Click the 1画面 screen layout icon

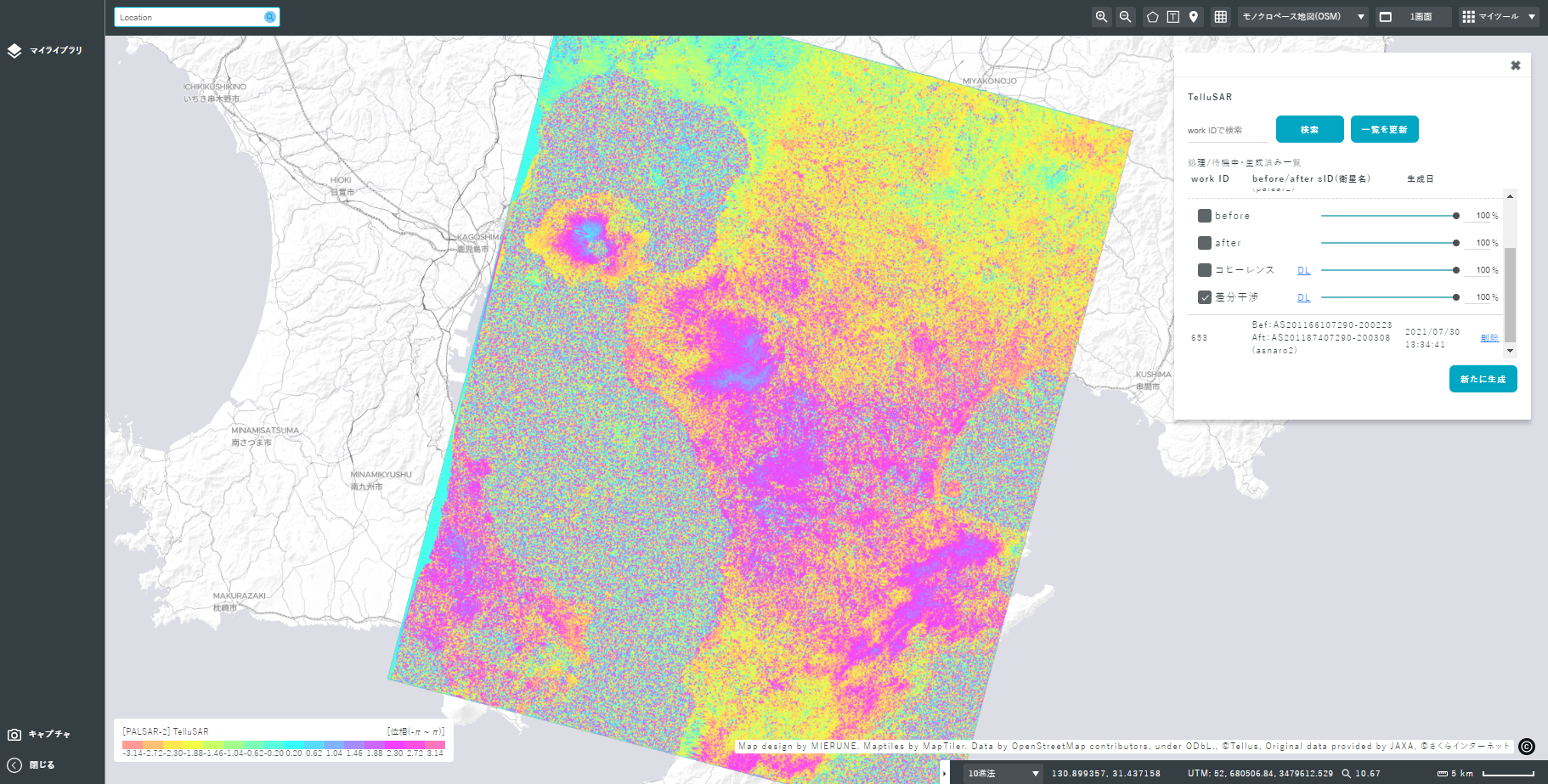tap(1386, 17)
